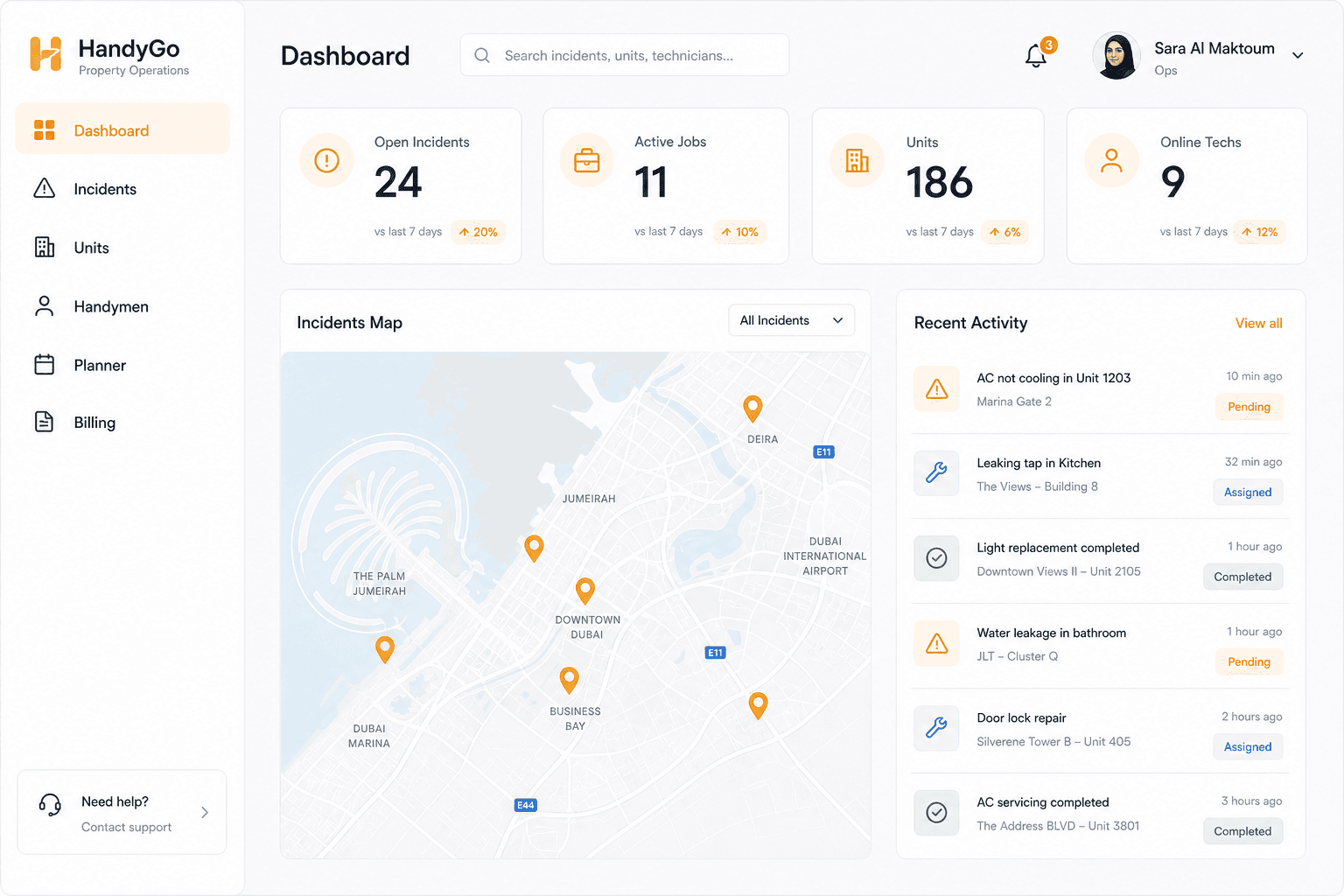Expand the user account chevron
This screenshot has height=896, width=1344.
1298,55
